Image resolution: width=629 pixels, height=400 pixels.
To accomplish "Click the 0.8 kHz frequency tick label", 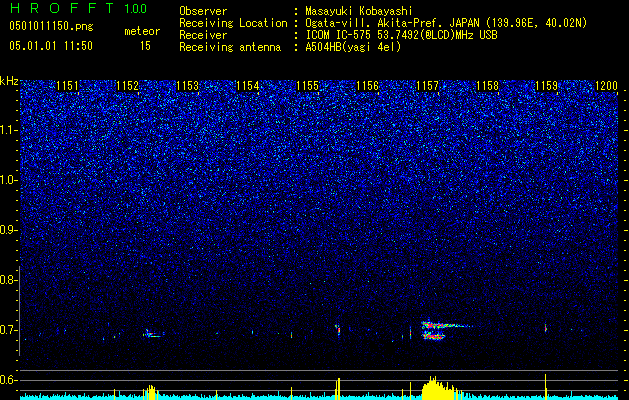I will (8, 280).
